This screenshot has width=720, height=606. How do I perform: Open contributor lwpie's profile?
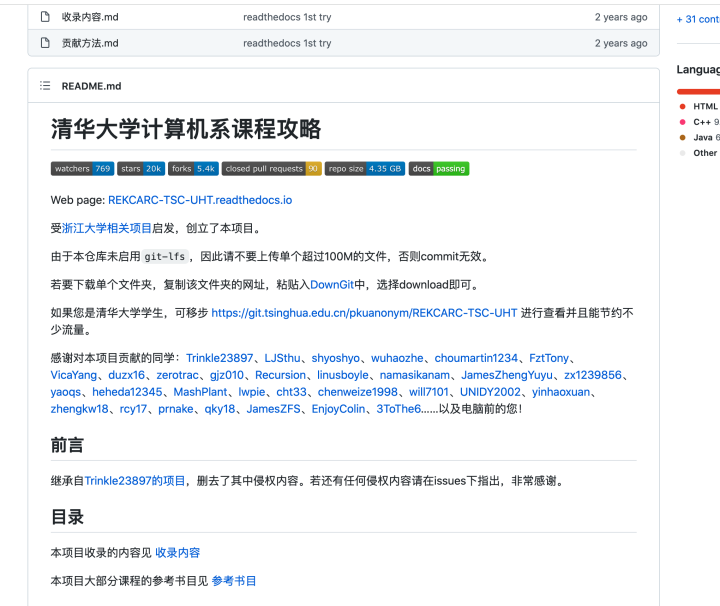tap(252, 392)
